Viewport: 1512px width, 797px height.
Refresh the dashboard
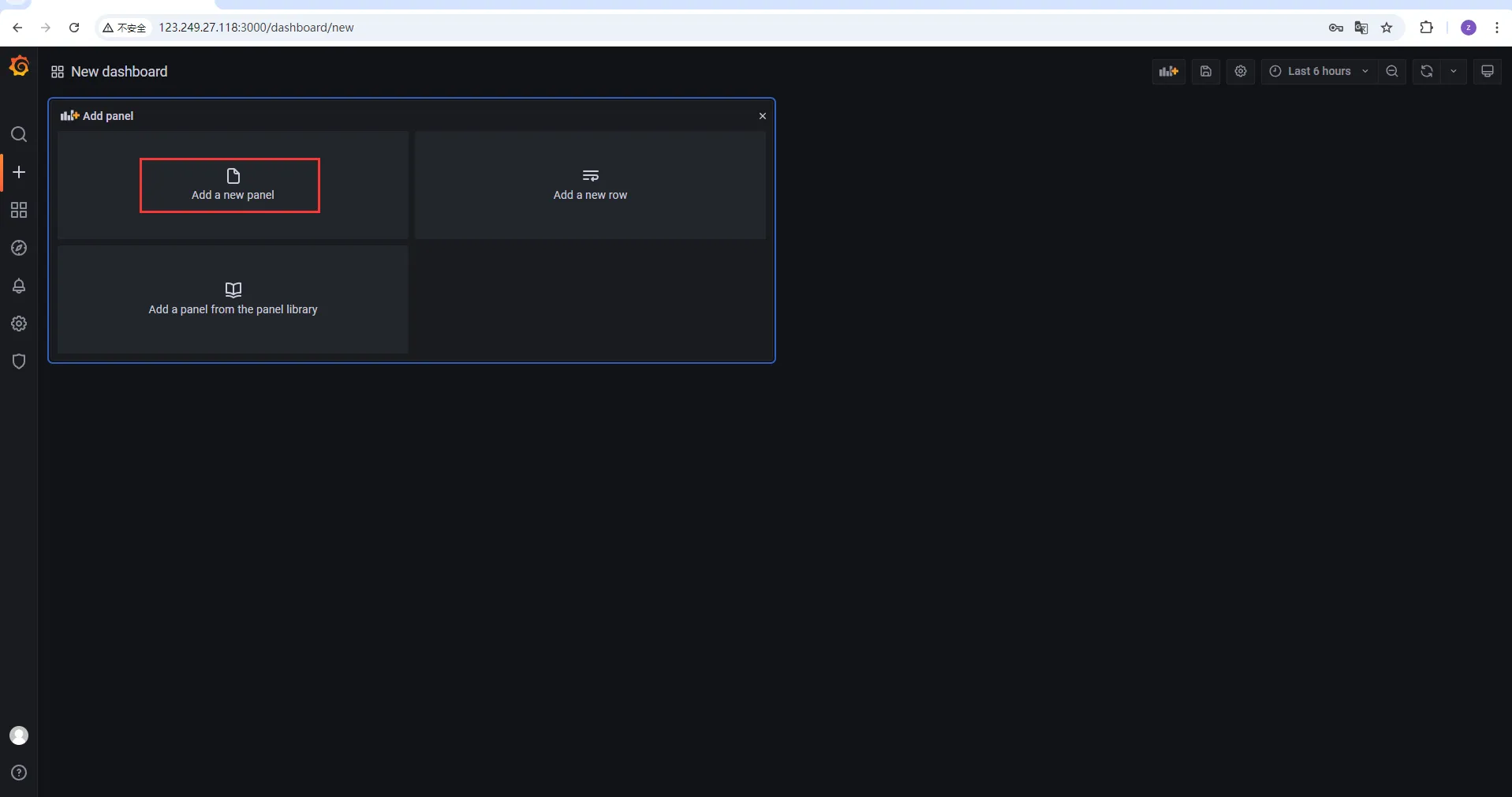(x=1427, y=71)
